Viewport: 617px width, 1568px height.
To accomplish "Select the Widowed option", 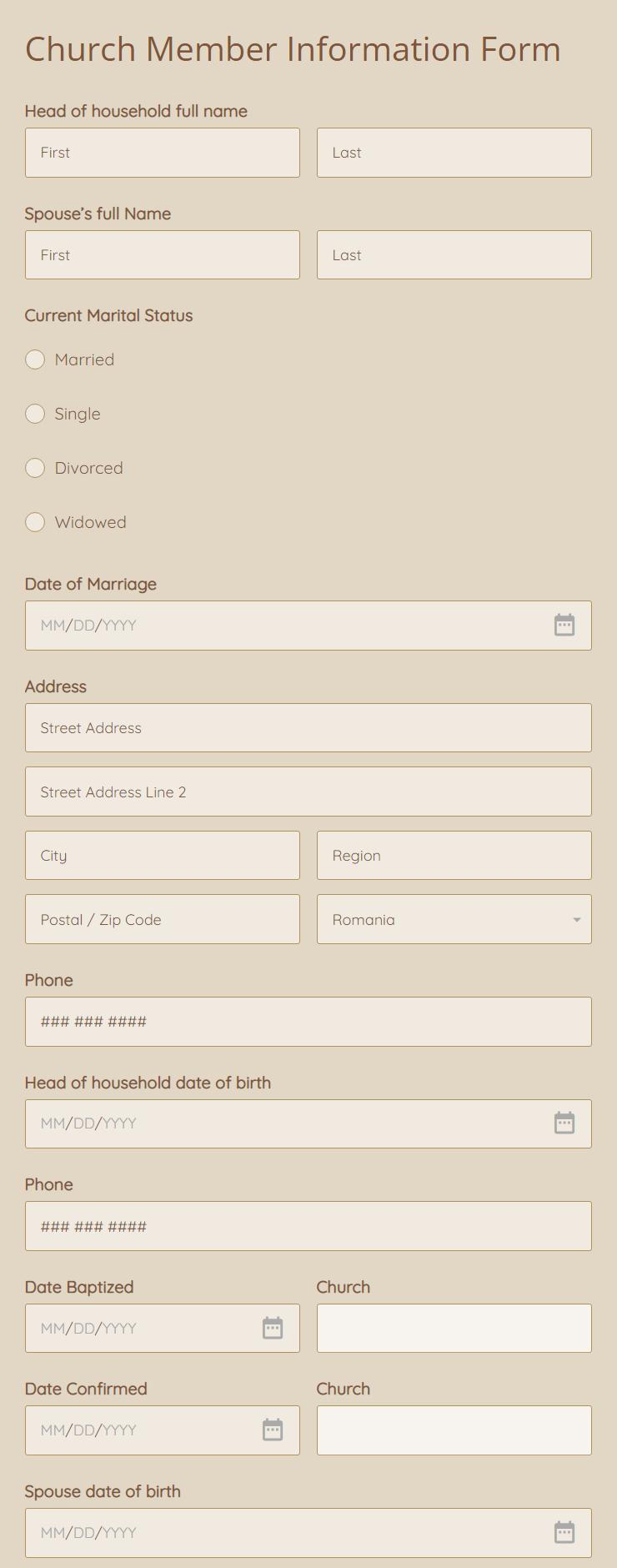I will [x=35, y=522].
